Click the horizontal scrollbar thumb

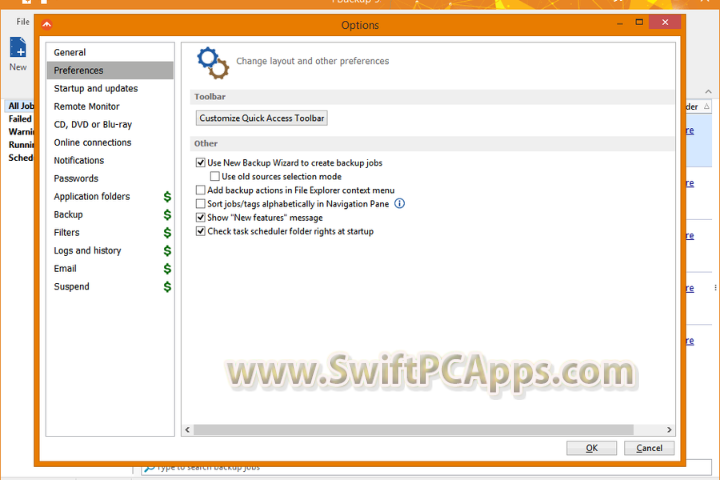point(413,429)
